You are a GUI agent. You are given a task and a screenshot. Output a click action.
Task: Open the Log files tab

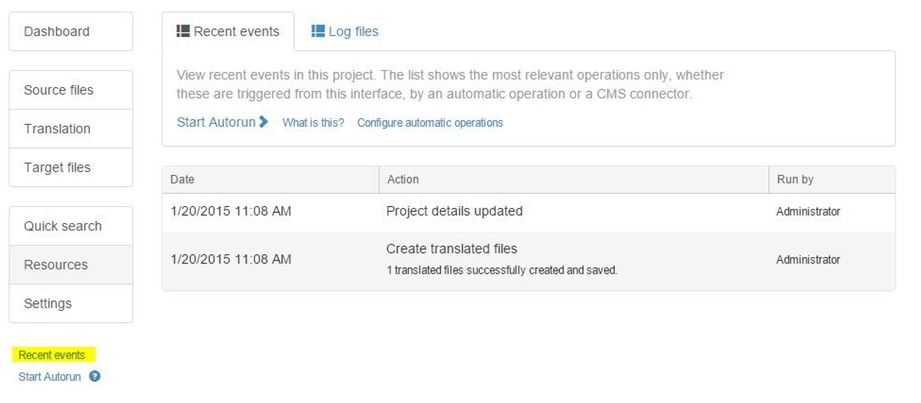click(x=345, y=31)
